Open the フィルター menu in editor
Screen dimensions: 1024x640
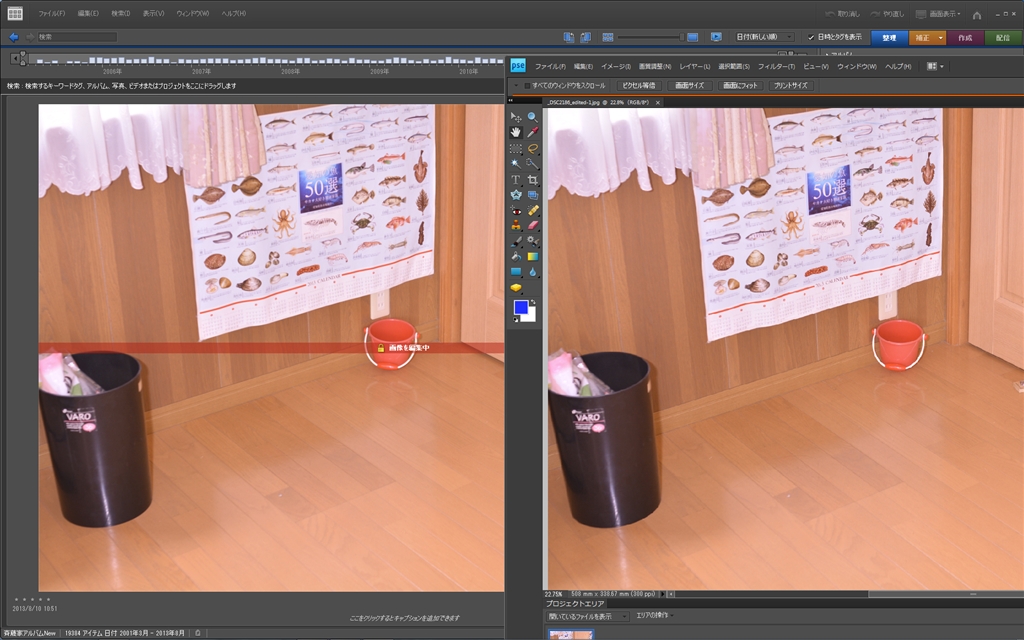click(776, 66)
